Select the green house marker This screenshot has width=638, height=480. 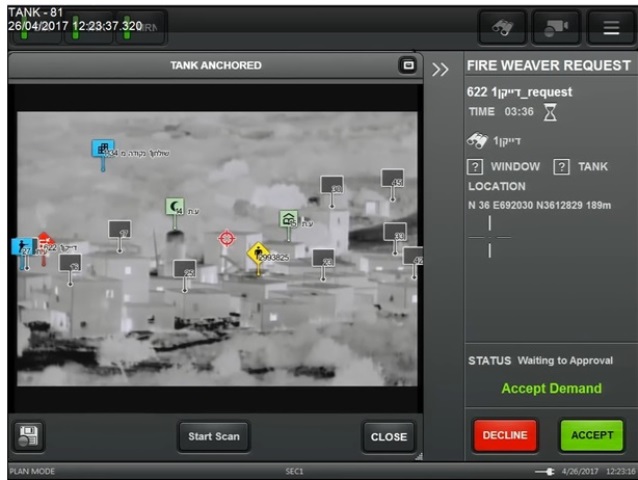coord(288,219)
